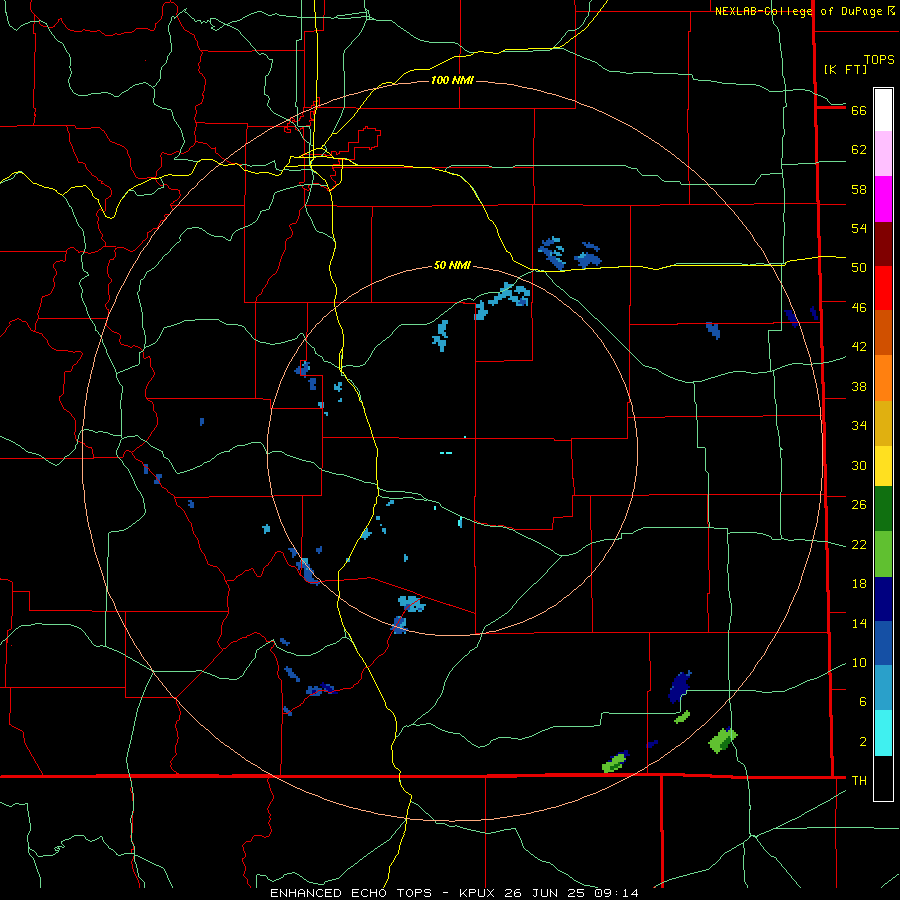The image size is (900, 900).
Task: Click the '34' legend value
Action: (x=859, y=426)
